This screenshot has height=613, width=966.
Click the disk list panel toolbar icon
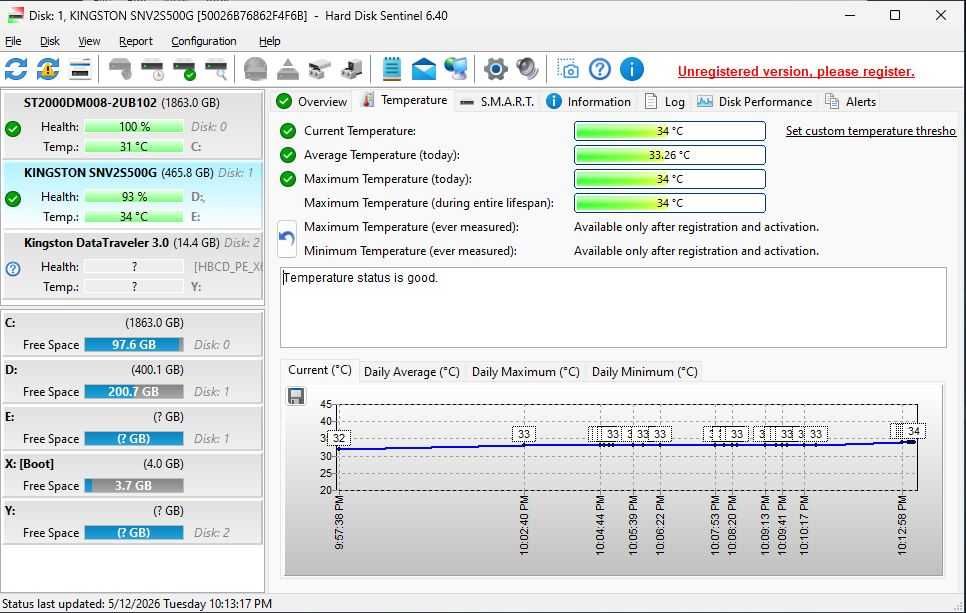tap(80, 69)
